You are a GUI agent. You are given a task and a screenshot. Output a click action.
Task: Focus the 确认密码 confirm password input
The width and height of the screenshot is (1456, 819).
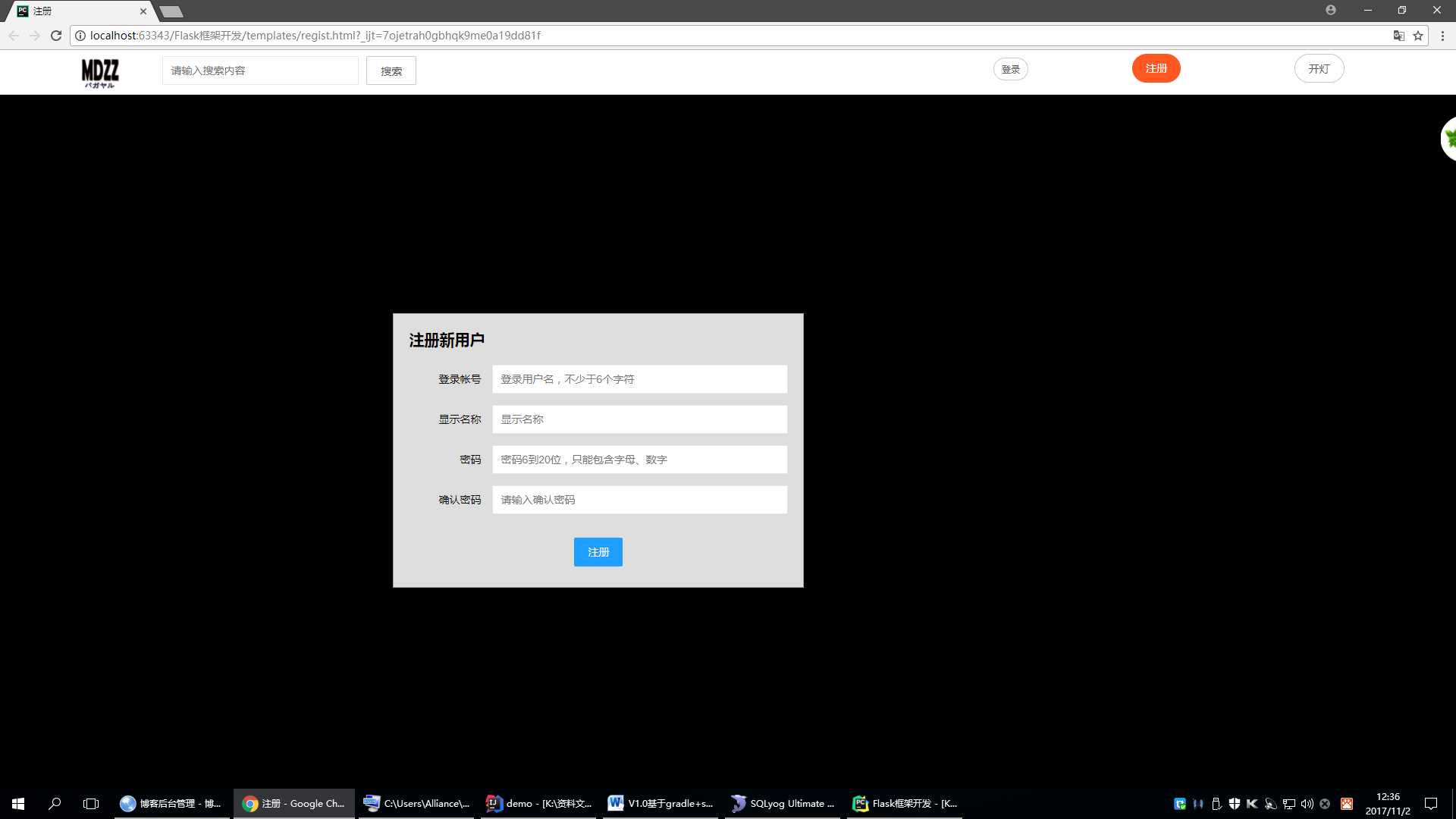pos(640,500)
